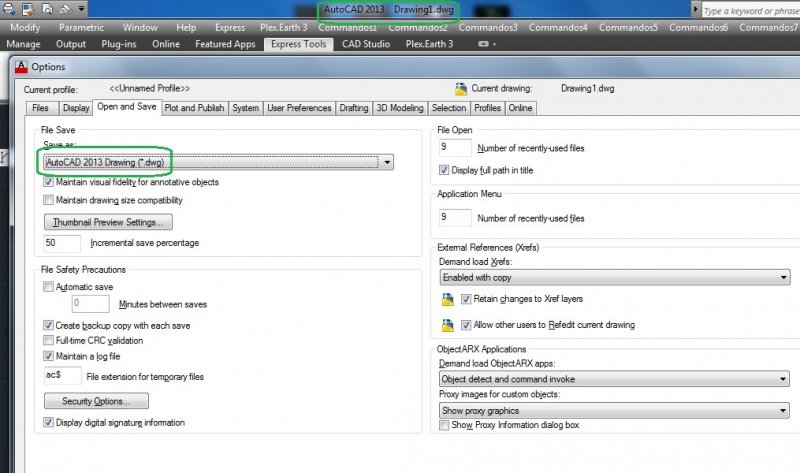Select the Manage ribbon tab

tap(23, 44)
